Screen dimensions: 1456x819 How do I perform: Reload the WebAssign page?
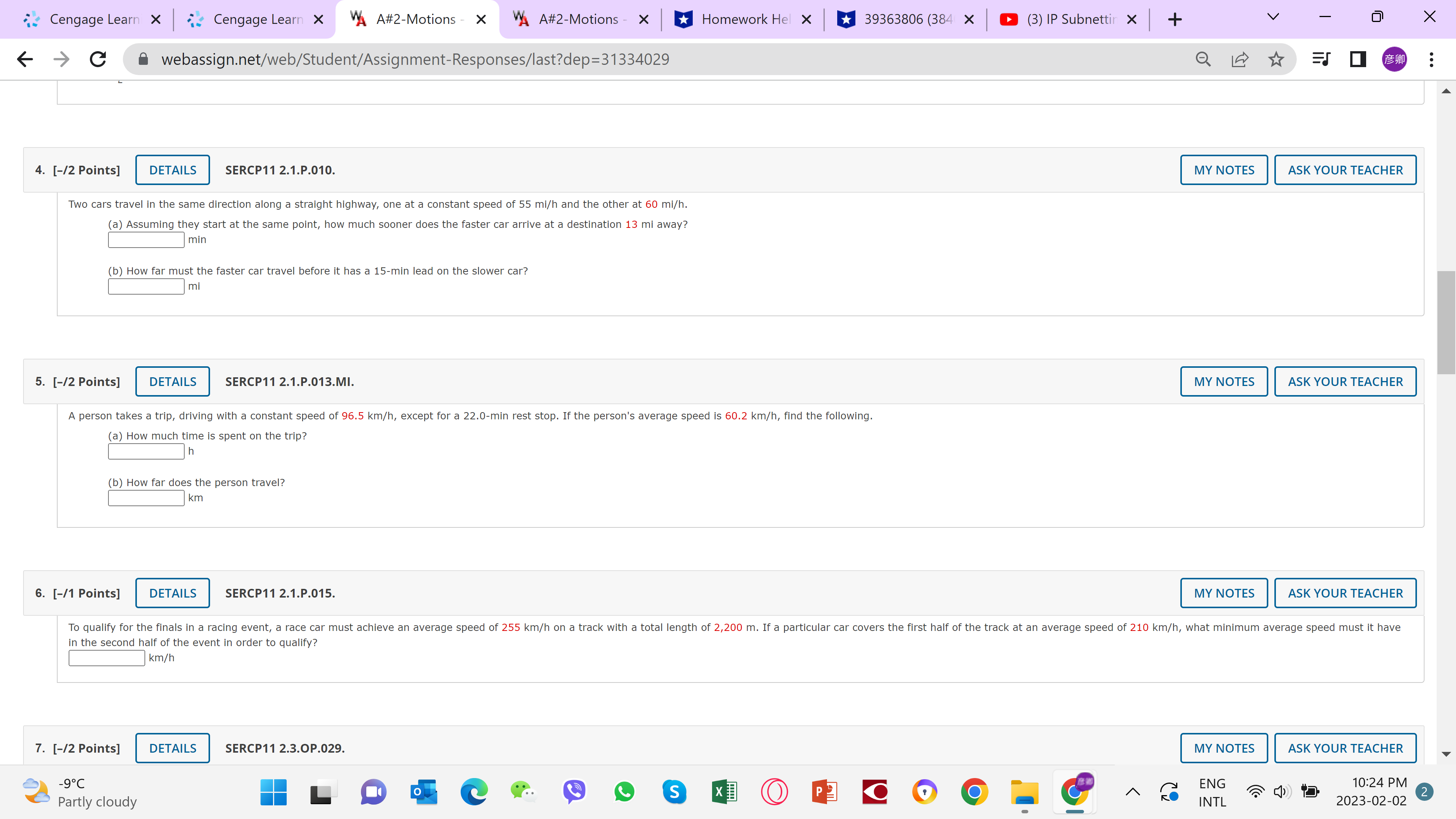click(98, 60)
